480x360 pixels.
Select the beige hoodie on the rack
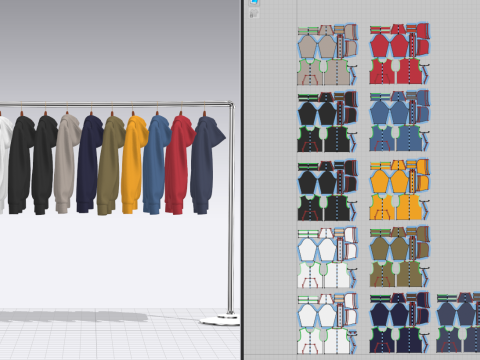coord(67,163)
